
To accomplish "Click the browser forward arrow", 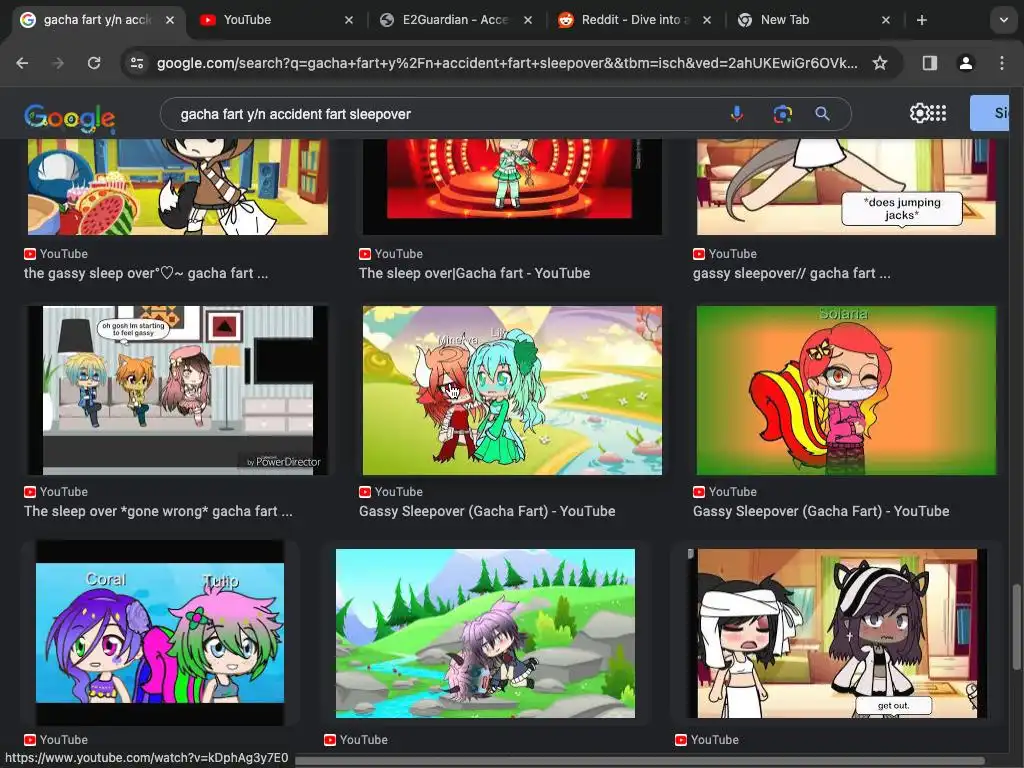I will tap(58, 63).
